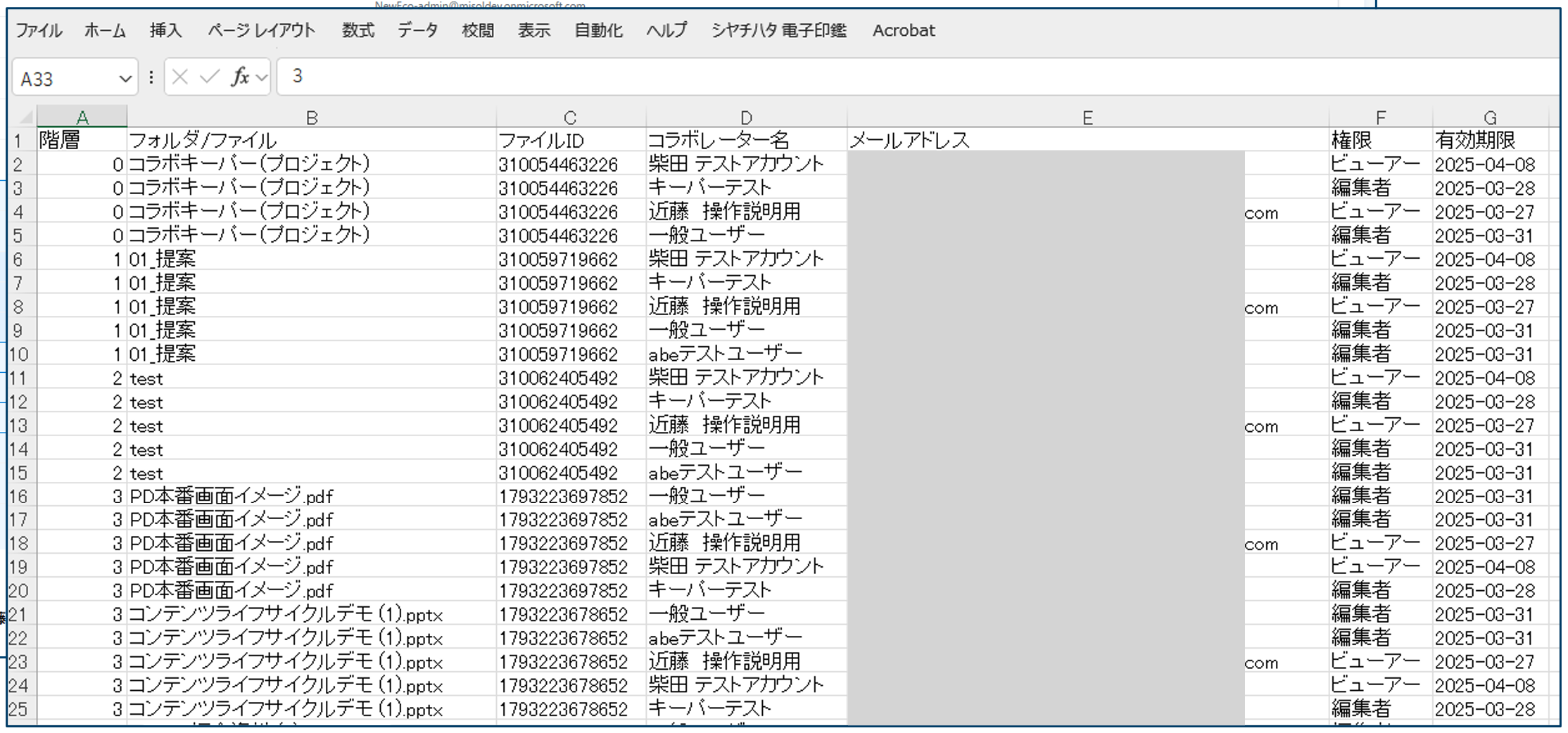Open the 挿入 ribbon tab
The height and width of the screenshot is (733, 1568).
coord(165,30)
